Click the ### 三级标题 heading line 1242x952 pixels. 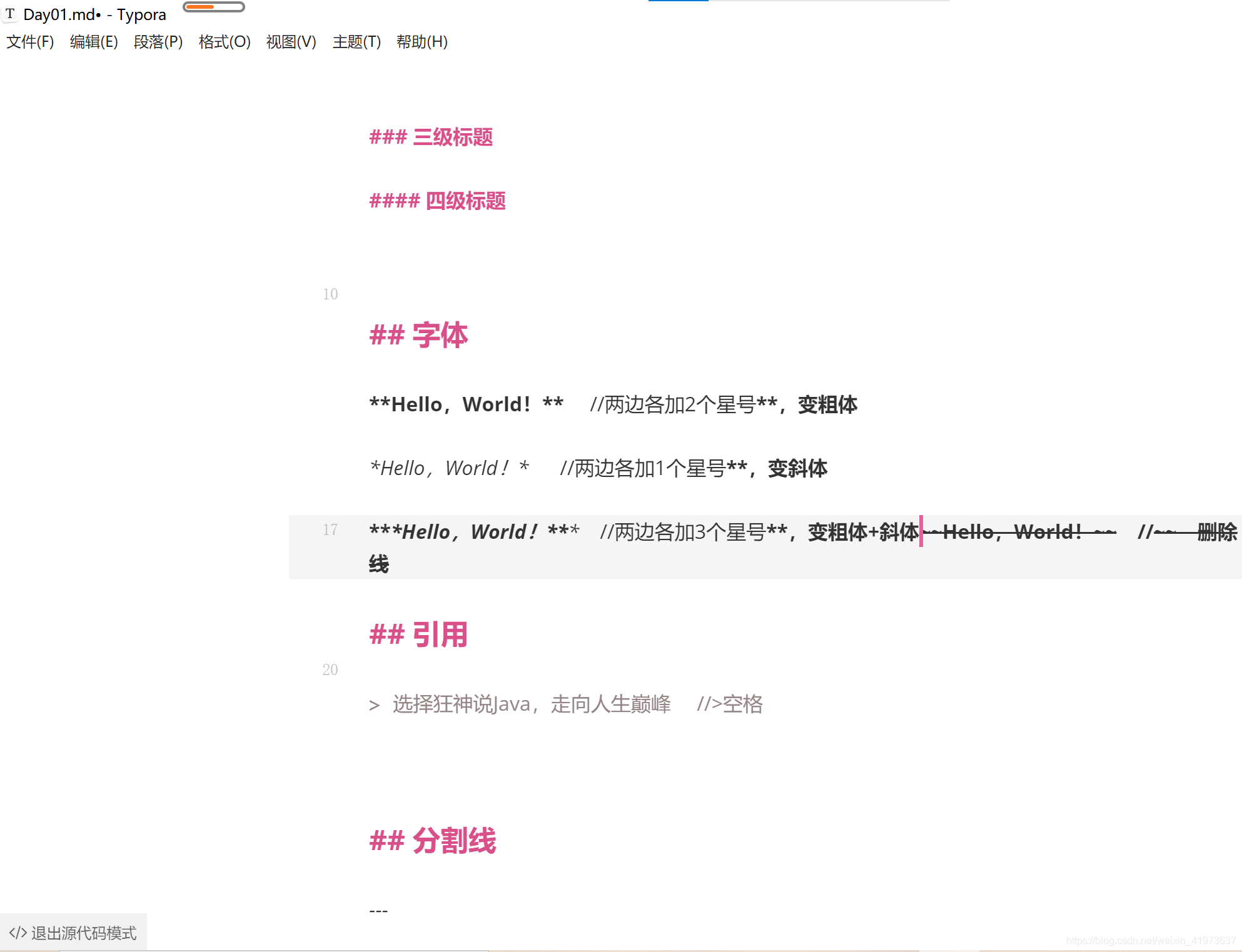(x=430, y=138)
